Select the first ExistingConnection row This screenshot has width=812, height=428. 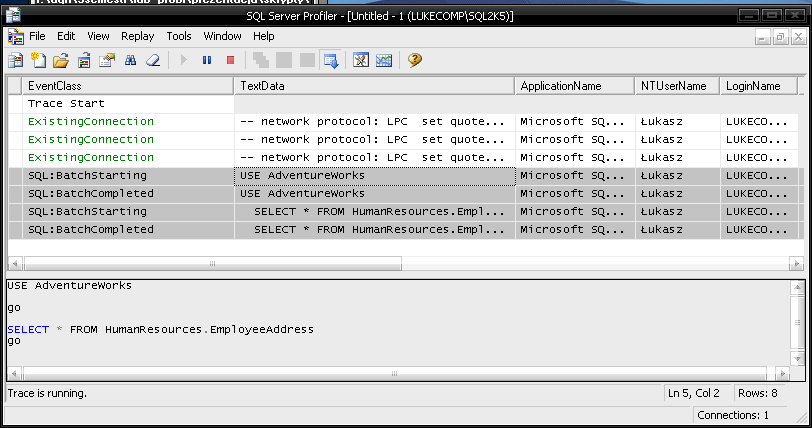click(404, 122)
